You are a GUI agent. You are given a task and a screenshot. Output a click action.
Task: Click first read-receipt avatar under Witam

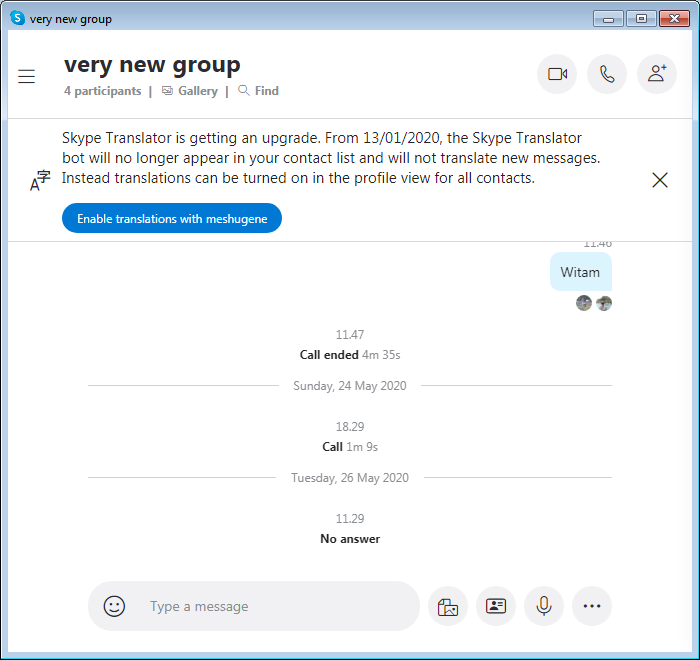pos(584,303)
